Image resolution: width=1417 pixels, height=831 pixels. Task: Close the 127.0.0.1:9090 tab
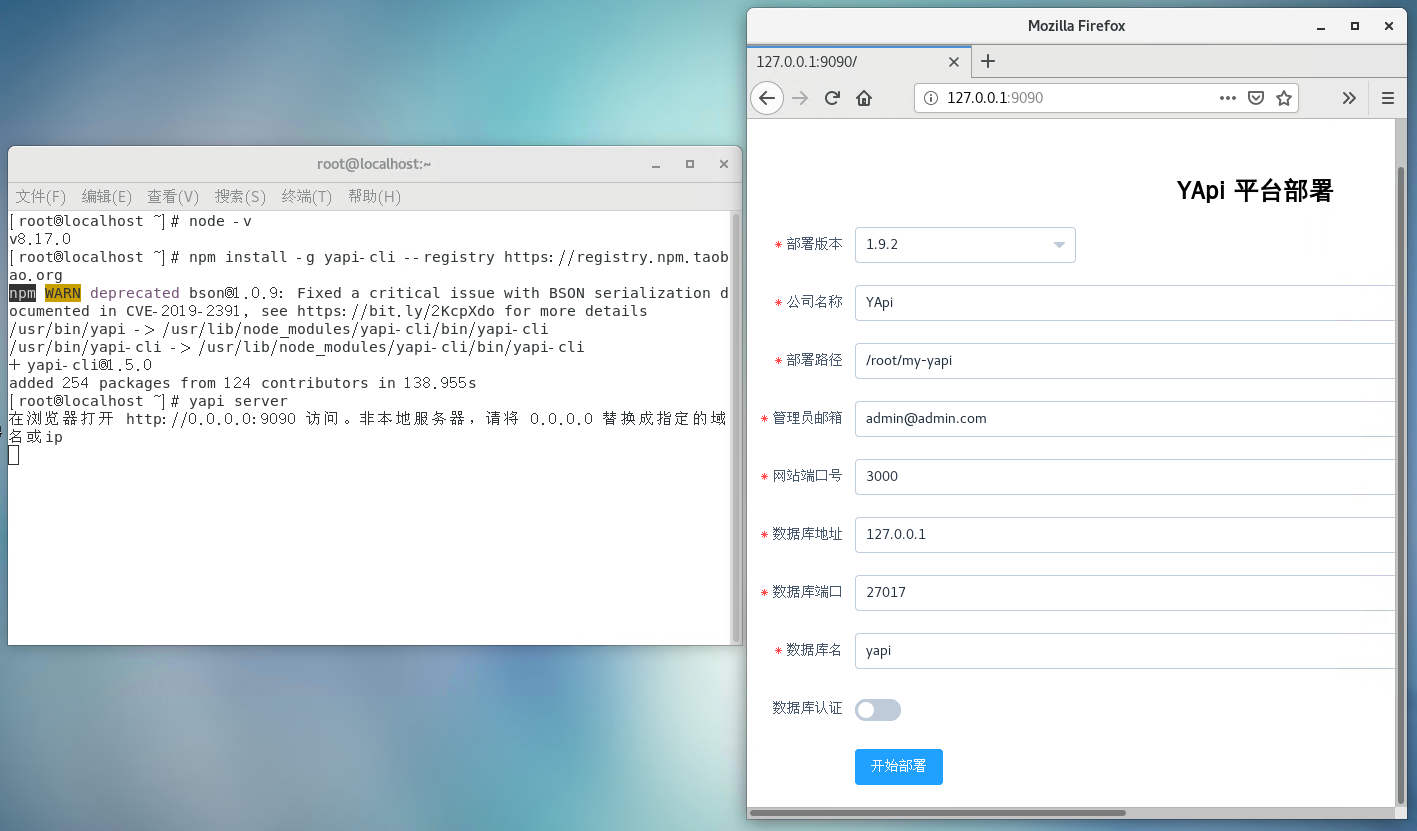953,62
